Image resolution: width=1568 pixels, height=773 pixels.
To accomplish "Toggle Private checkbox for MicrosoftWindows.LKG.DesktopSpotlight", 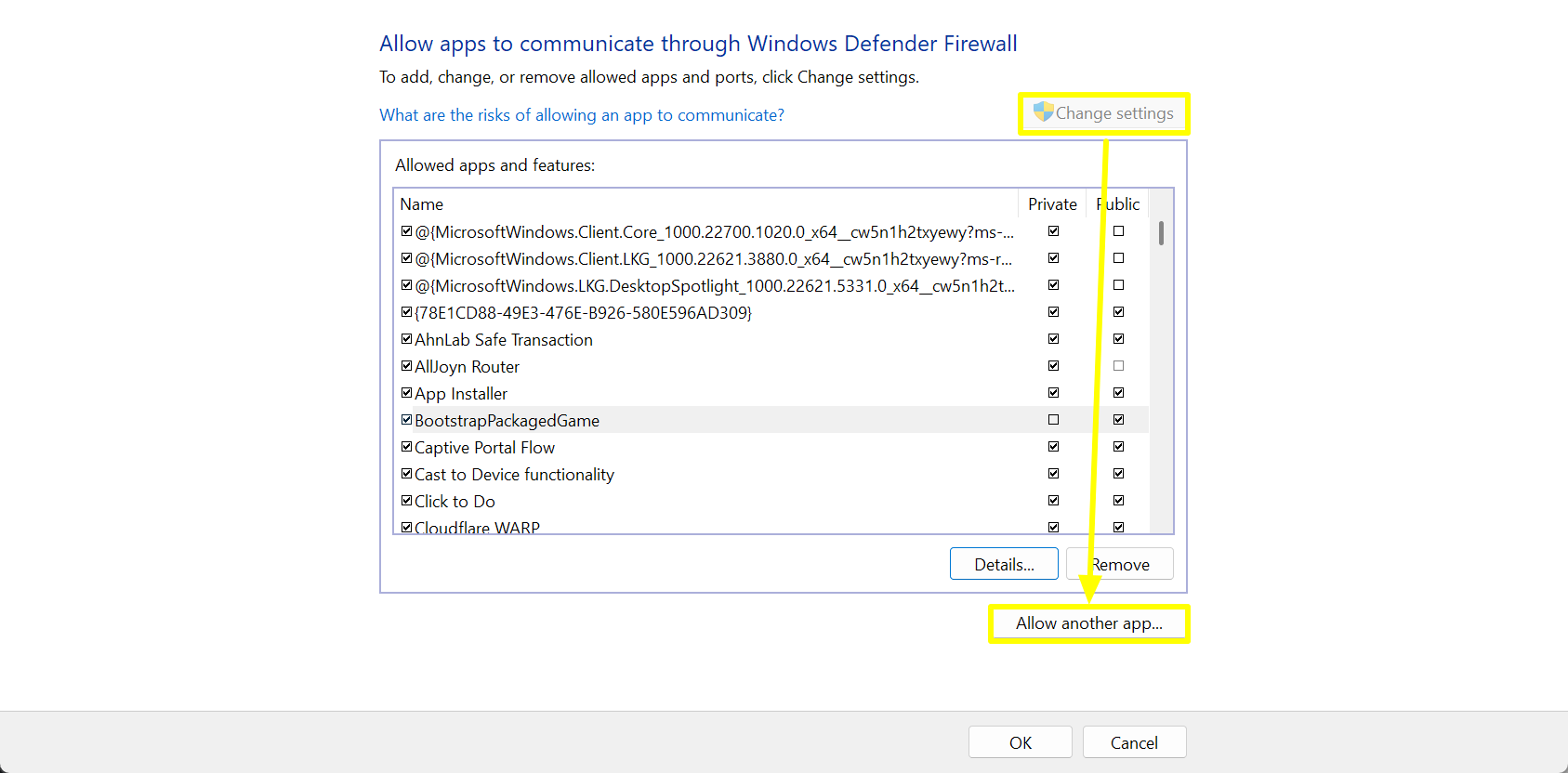I will pyautogui.click(x=1053, y=285).
